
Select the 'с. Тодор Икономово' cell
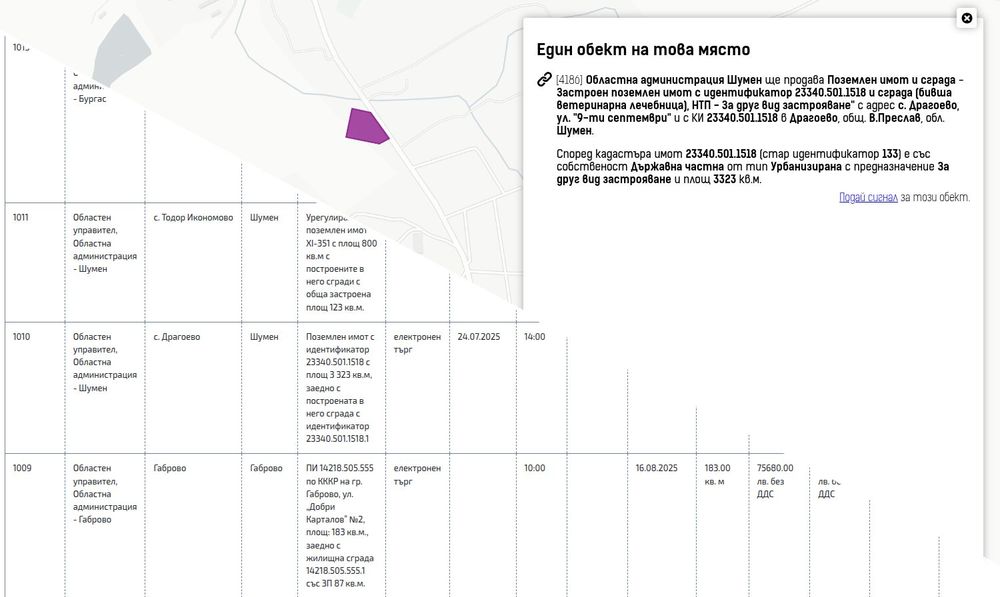(193, 217)
